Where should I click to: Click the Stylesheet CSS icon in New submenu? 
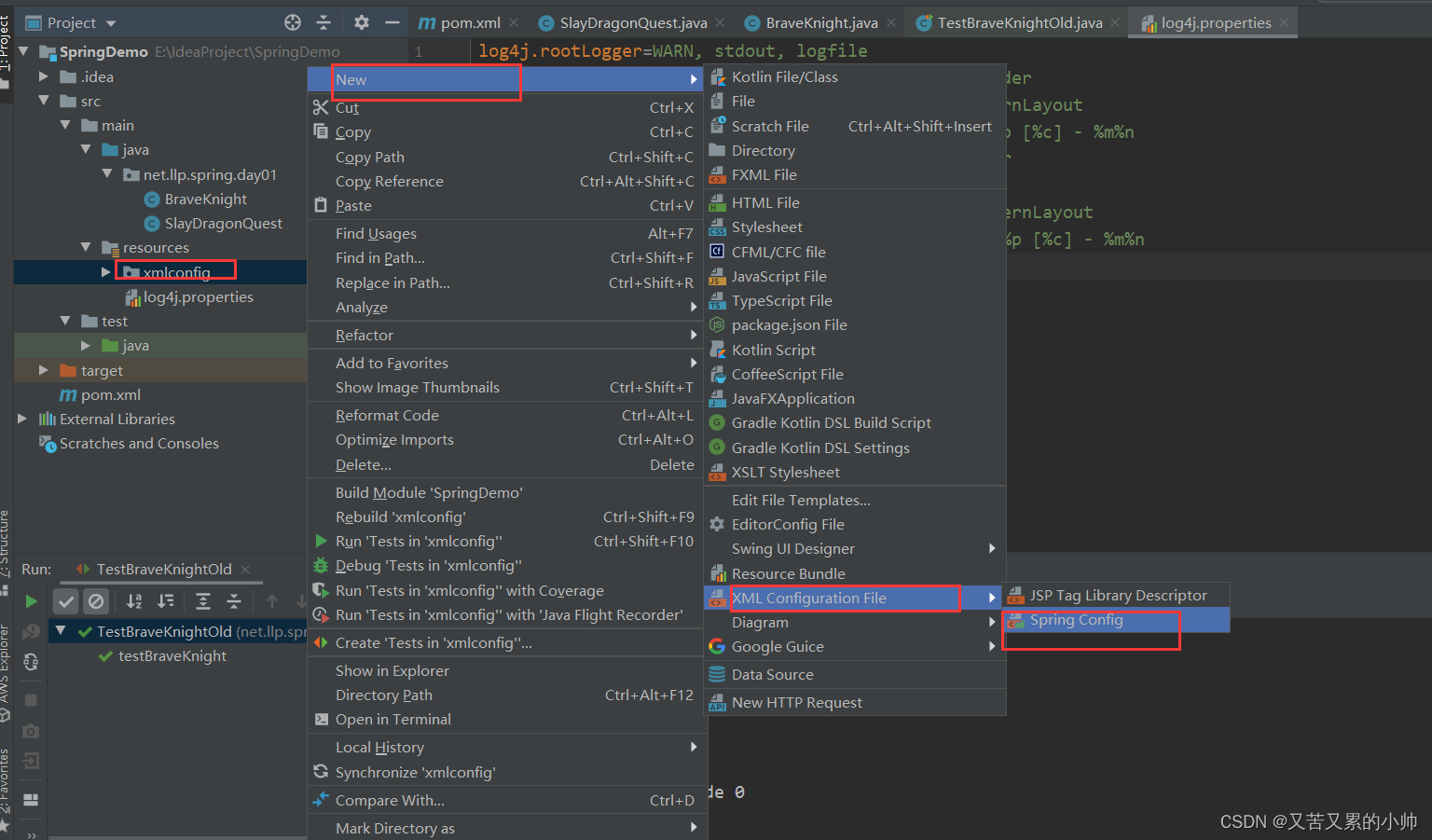click(x=717, y=227)
